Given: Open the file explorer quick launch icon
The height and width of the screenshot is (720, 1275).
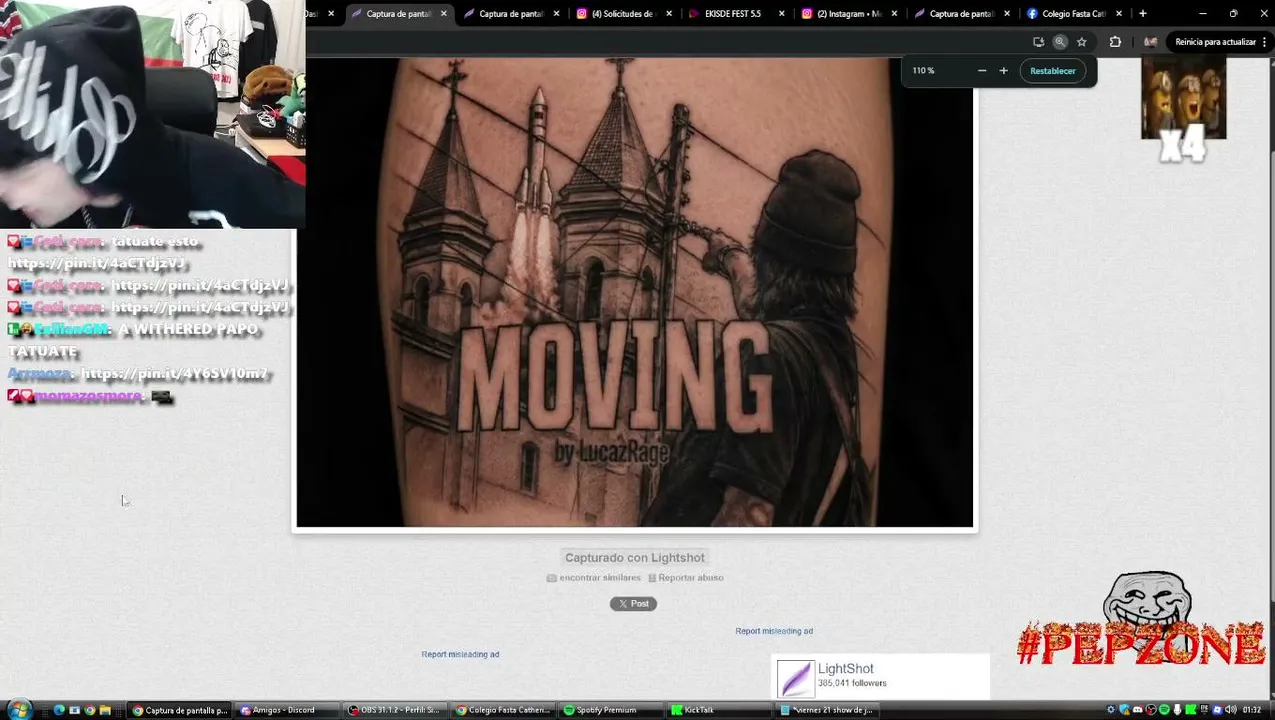Looking at the screenshot, I should click(104, 710).
